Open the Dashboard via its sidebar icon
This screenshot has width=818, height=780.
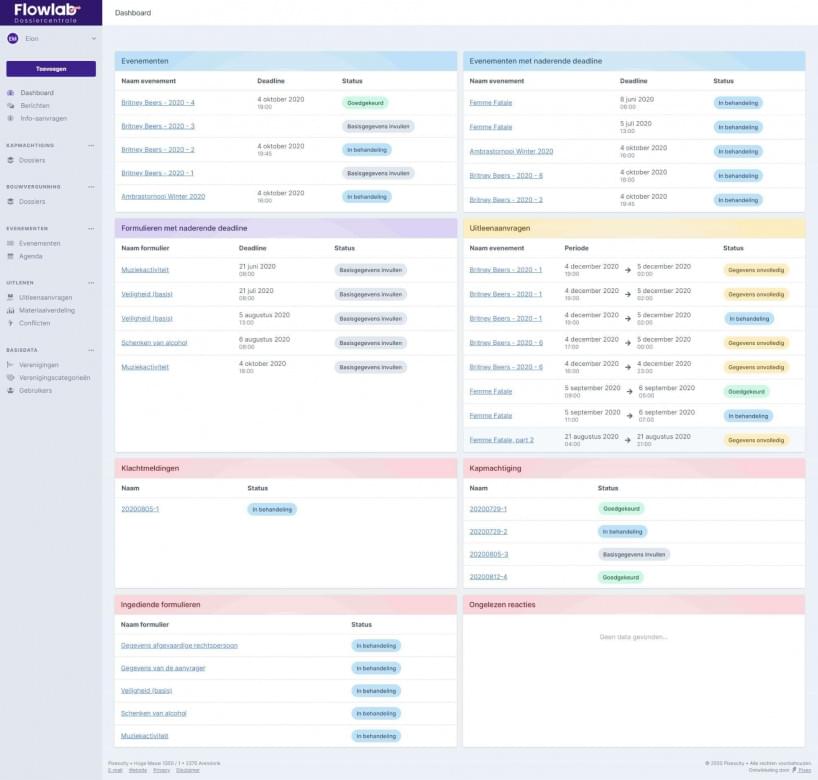click(11, 92)
